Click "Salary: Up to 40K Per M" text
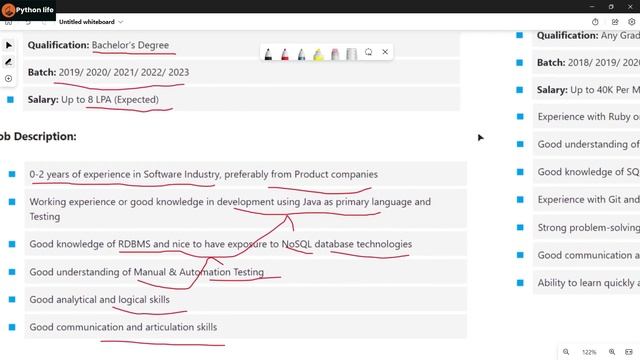Viewport: 640px width, 360px height. (x=588, y=90)
